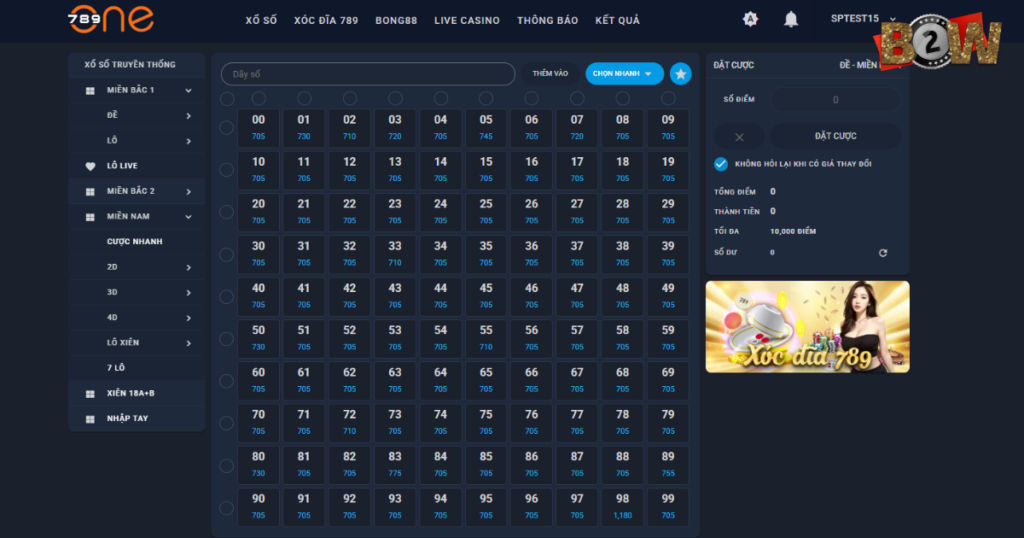Click the Số Điểm input field

[835, 100]
